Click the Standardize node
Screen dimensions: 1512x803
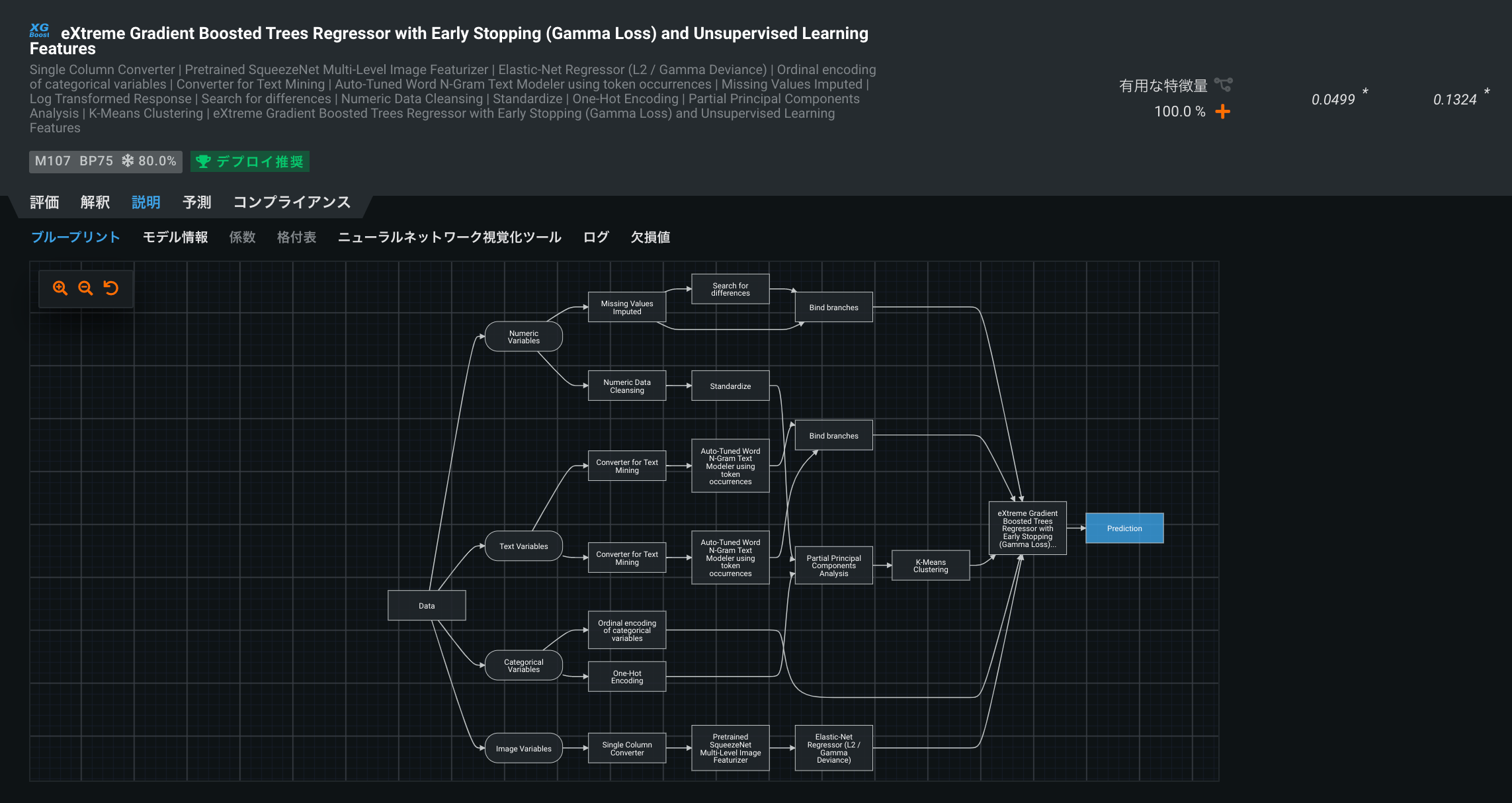pyautogui.click(x=730, y=386)
